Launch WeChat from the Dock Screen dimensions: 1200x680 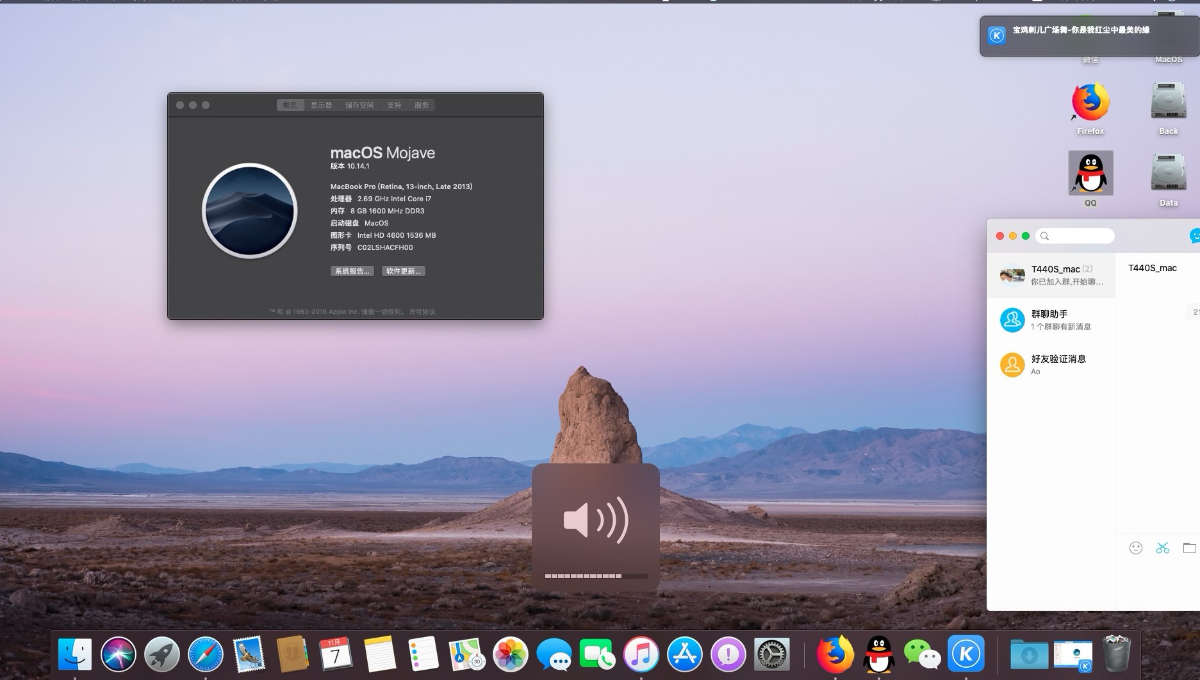coord(922,655)
